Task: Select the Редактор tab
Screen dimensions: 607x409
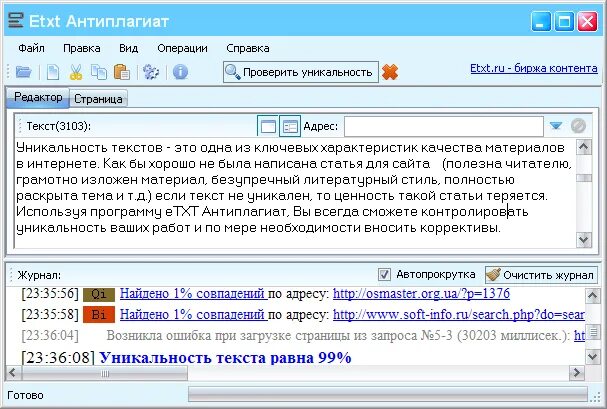Action: coord(38,97)
